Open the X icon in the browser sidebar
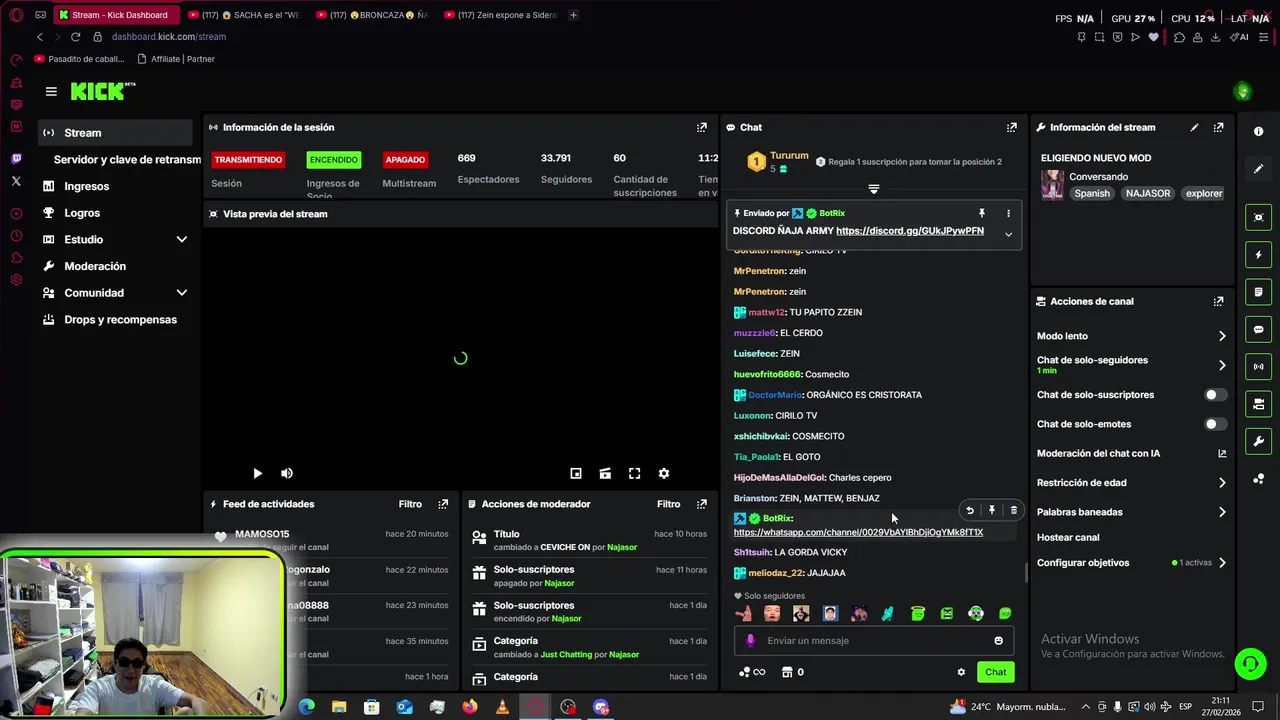This screenshot has width=1280, height=720. (16, 181)
